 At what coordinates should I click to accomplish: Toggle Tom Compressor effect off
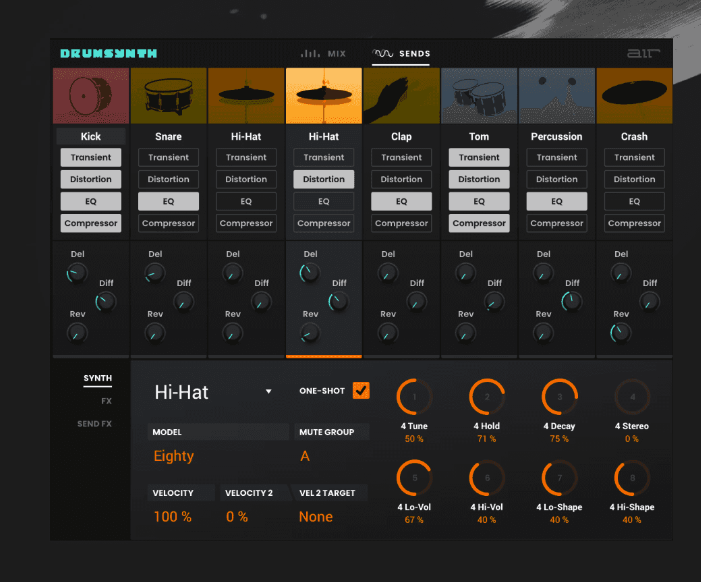pos(479,223)
